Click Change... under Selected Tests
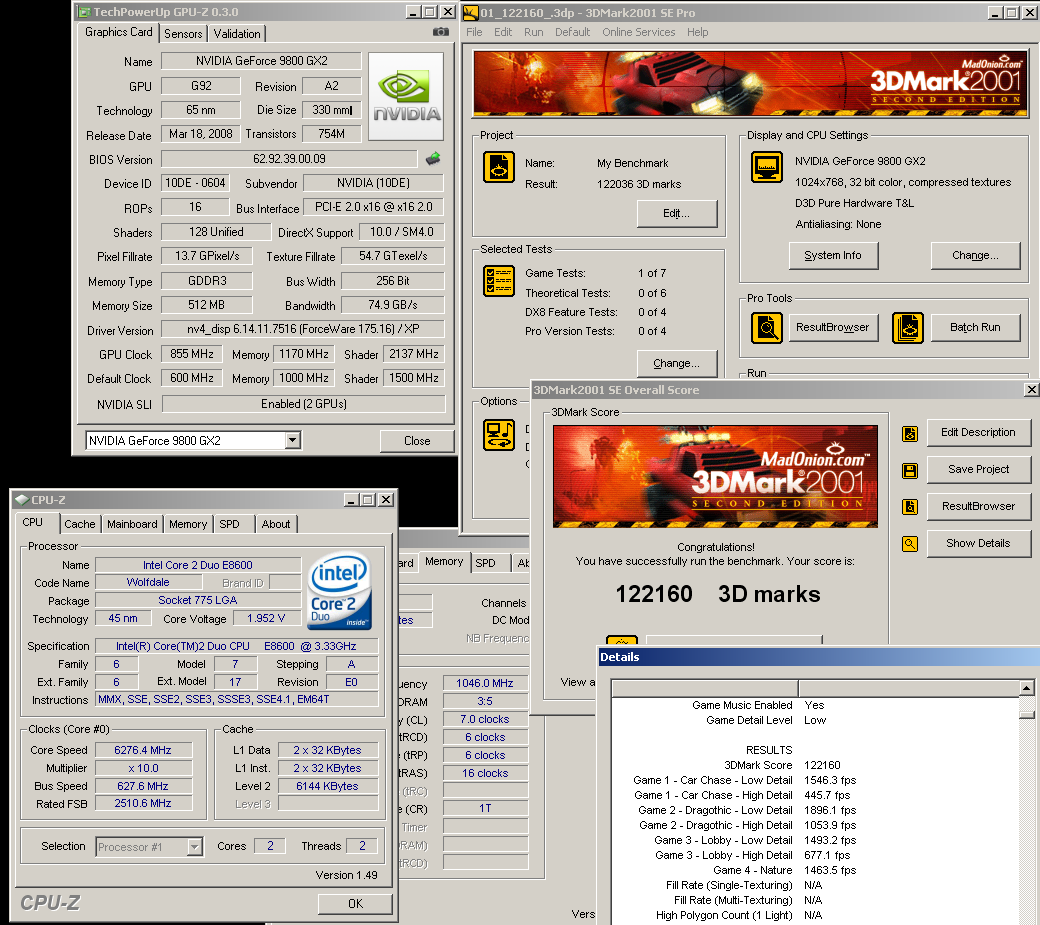 point(677,363)
